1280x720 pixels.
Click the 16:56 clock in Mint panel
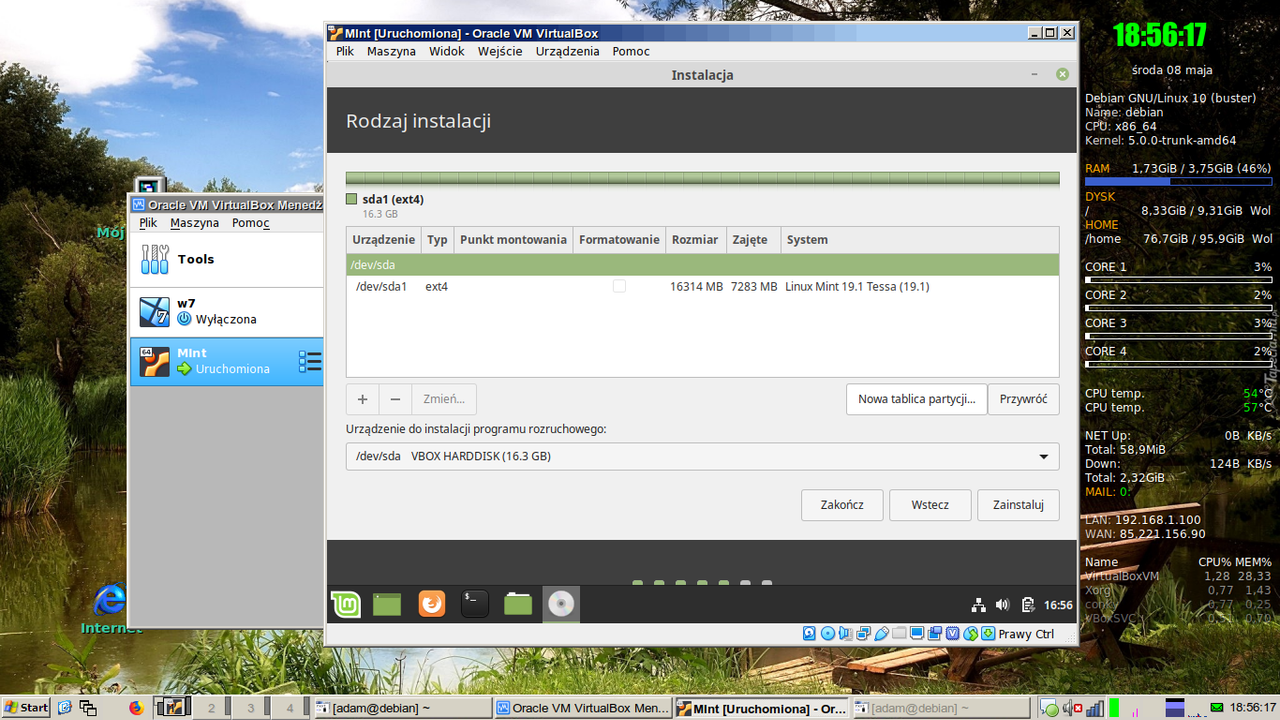tap(1058, 605)
